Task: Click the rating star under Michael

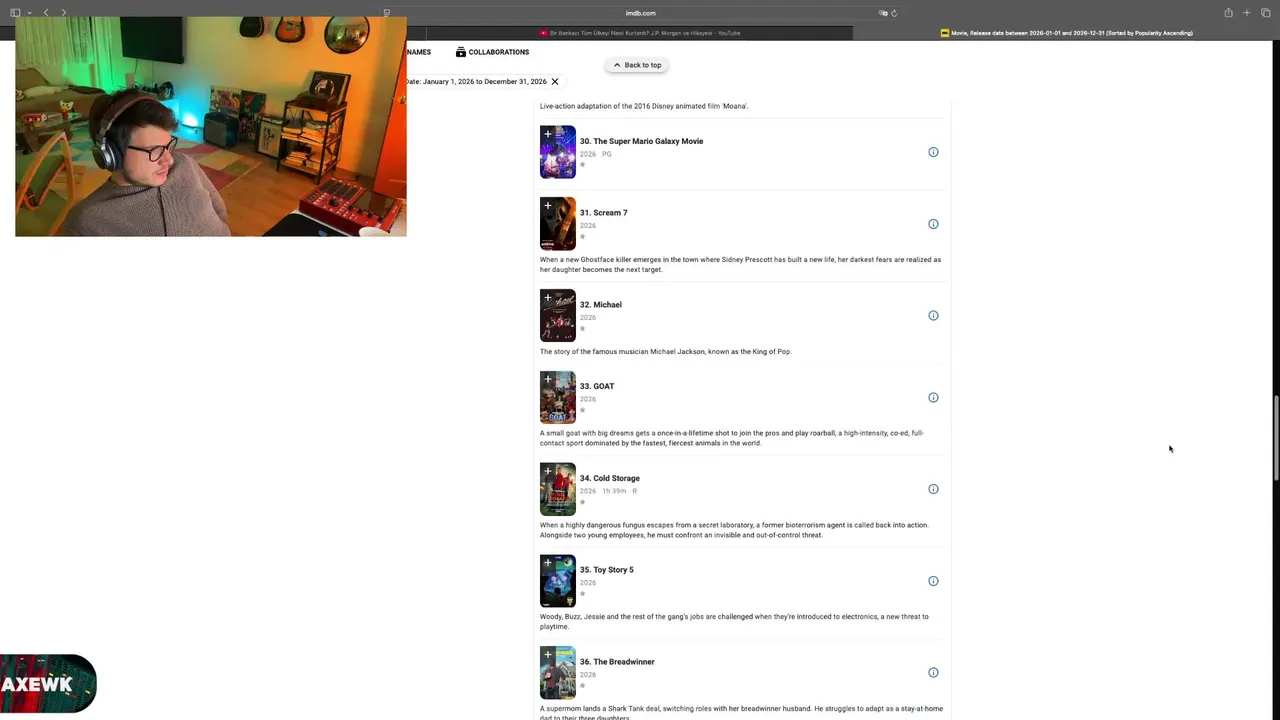Action: click(583, 329)
